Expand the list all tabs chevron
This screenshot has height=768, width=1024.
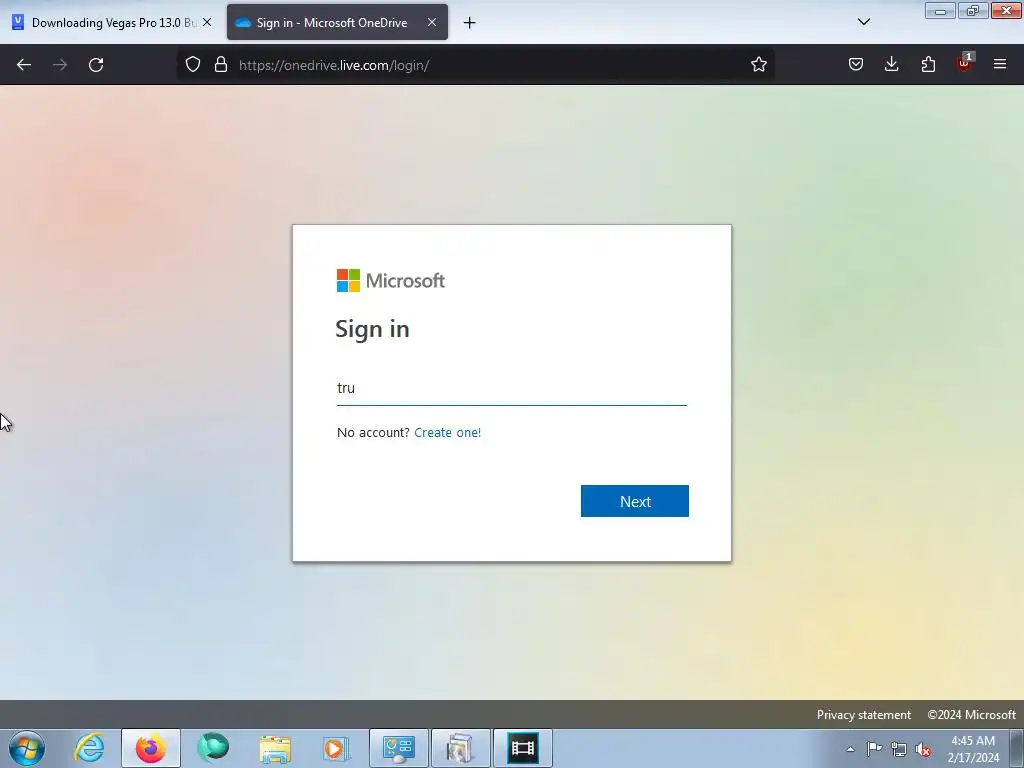pos(863,22)
